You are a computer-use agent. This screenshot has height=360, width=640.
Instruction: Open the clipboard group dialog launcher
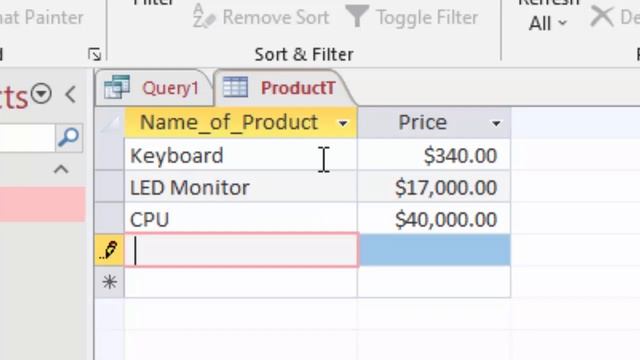(95, 54)
